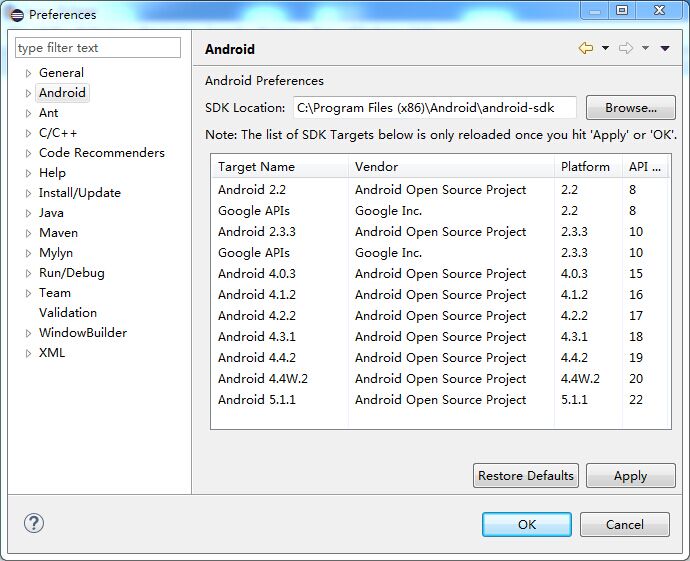690x561 pixels.
Task: Click the Apply button
Action: pos(630,476)
